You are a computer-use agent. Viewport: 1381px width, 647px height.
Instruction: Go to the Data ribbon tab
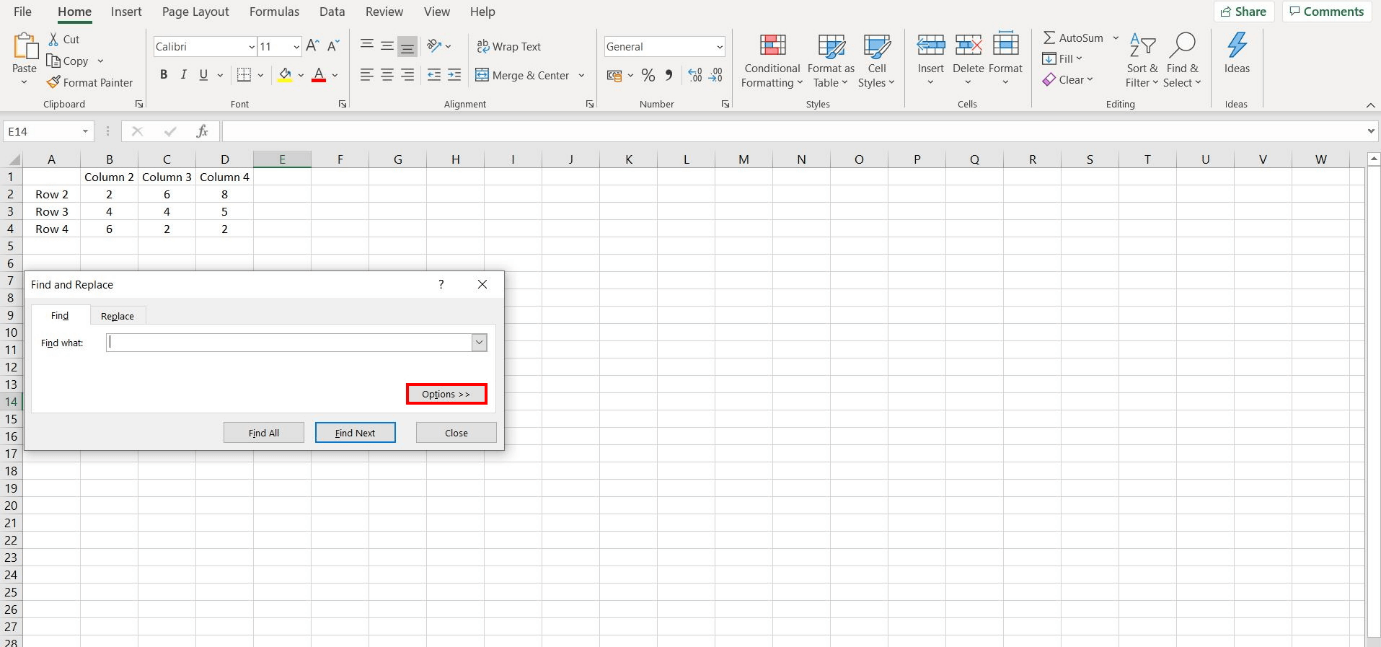click(x=332, y=12)
